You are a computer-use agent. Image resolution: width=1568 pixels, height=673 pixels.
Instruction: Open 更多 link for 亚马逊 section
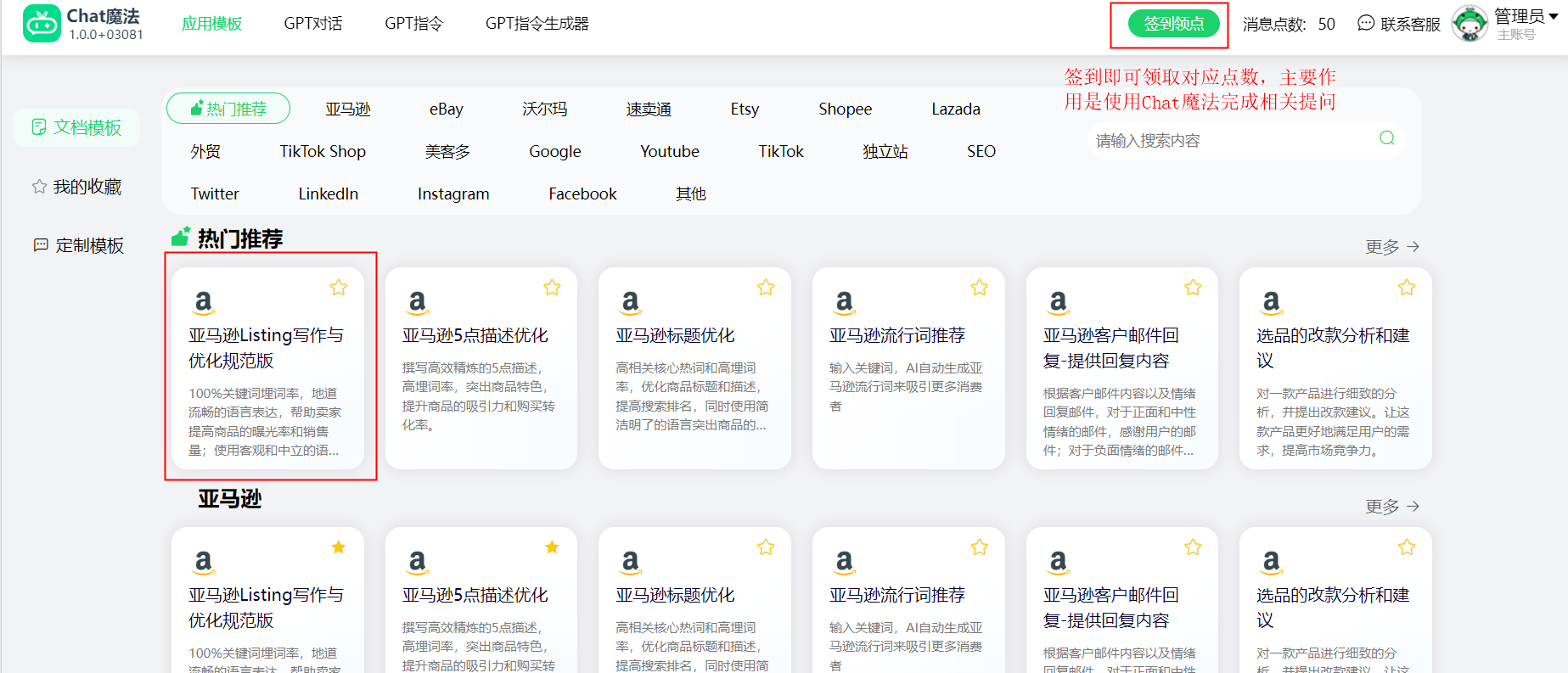(x=1392, y=507)
